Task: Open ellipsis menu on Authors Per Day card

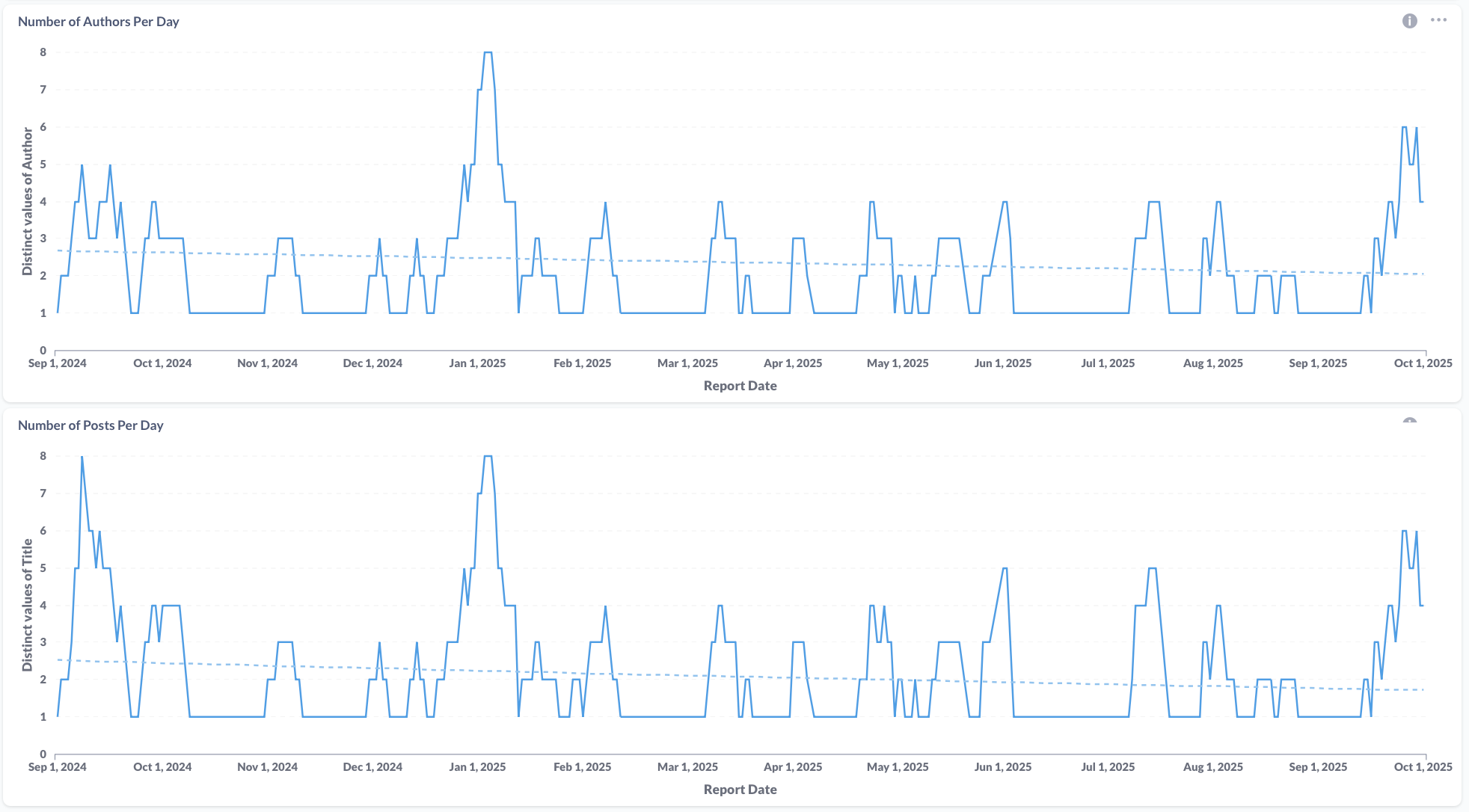Action: pos(1438,21)
